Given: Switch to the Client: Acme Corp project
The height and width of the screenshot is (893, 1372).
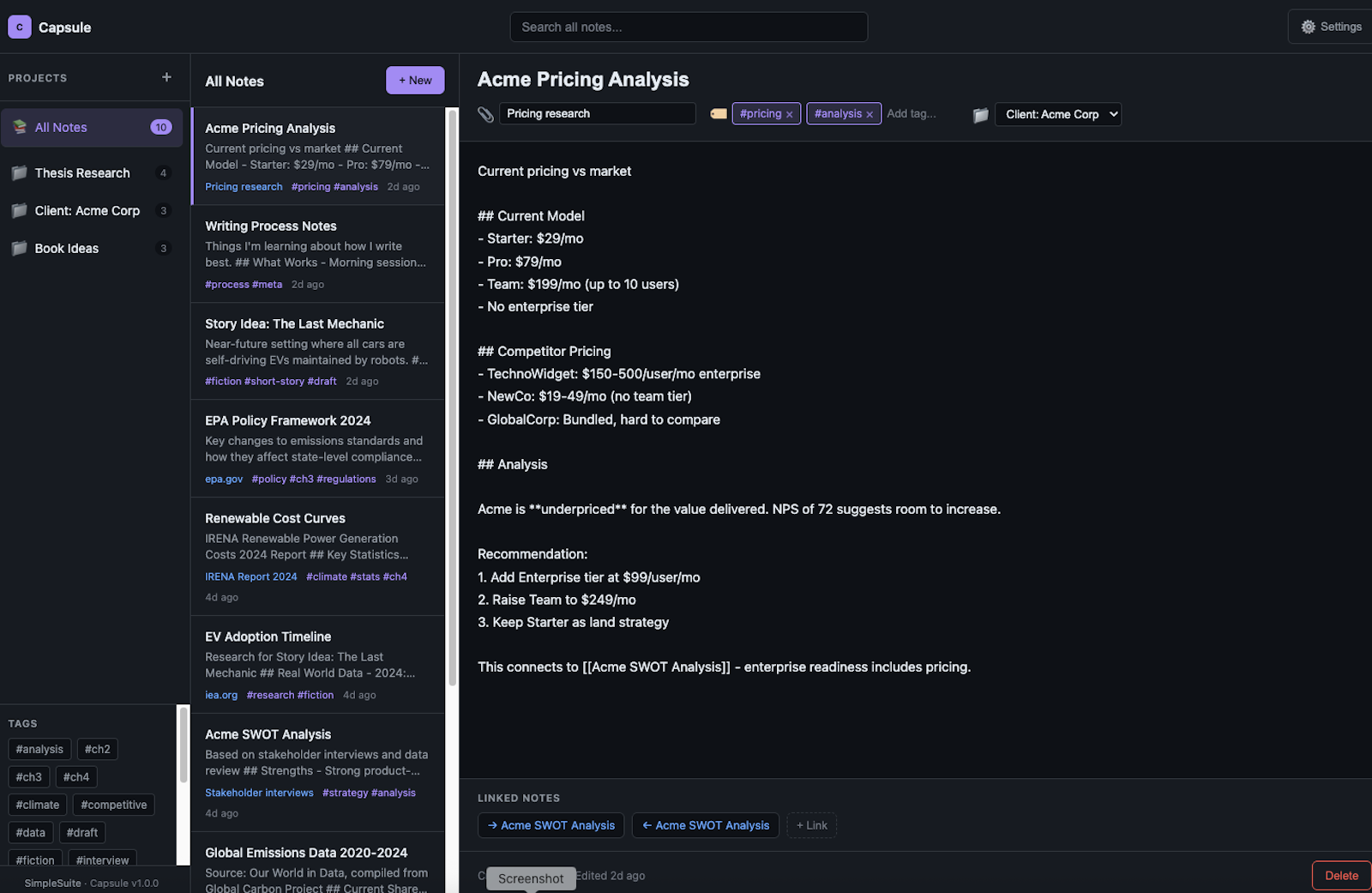Looking at the screenshot, I should coord(87,210).
